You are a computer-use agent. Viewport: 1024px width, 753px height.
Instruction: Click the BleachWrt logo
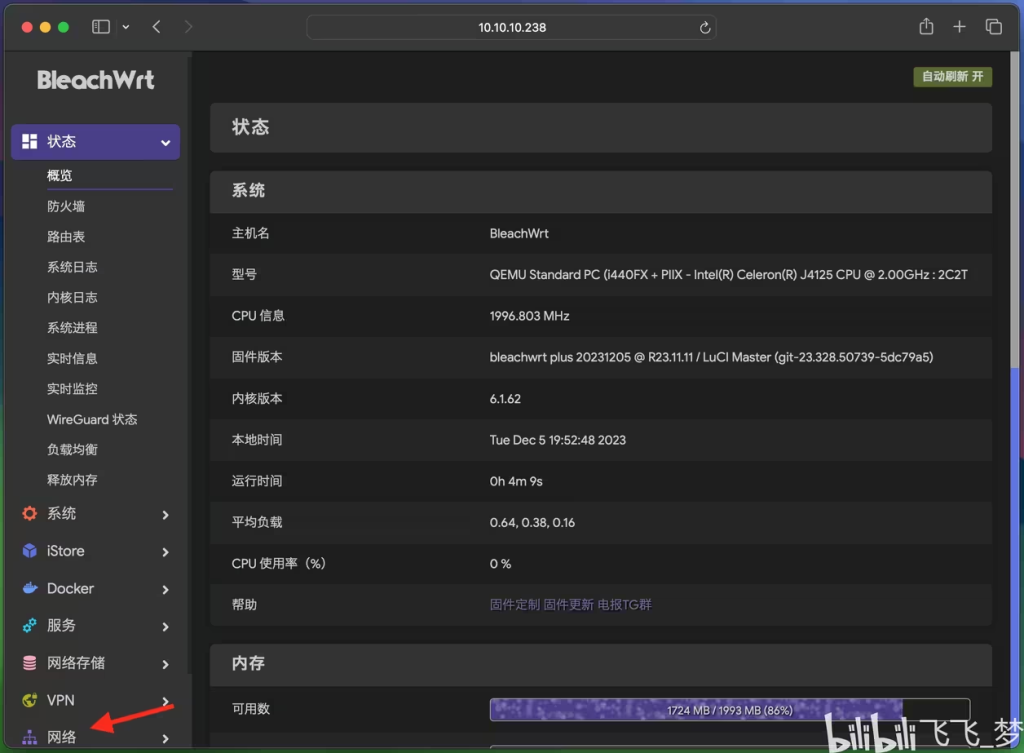[95, 80]
